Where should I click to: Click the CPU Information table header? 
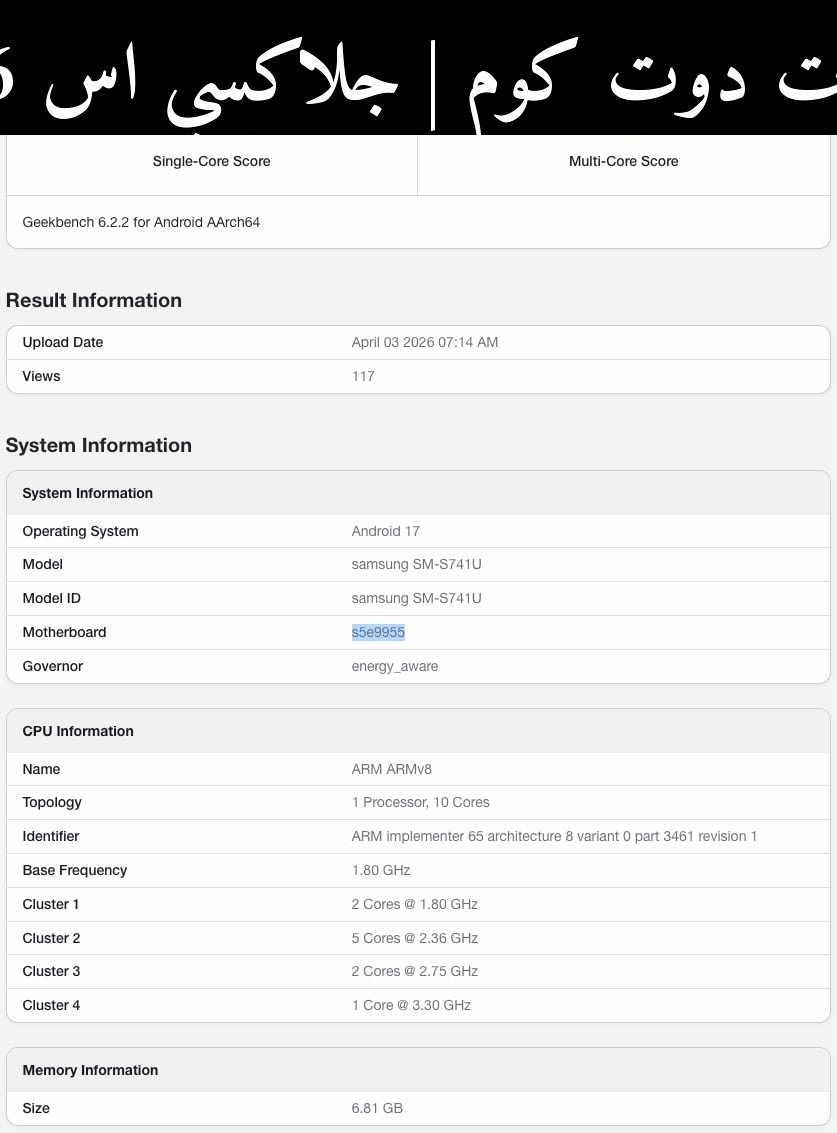(x=78, y=731)
